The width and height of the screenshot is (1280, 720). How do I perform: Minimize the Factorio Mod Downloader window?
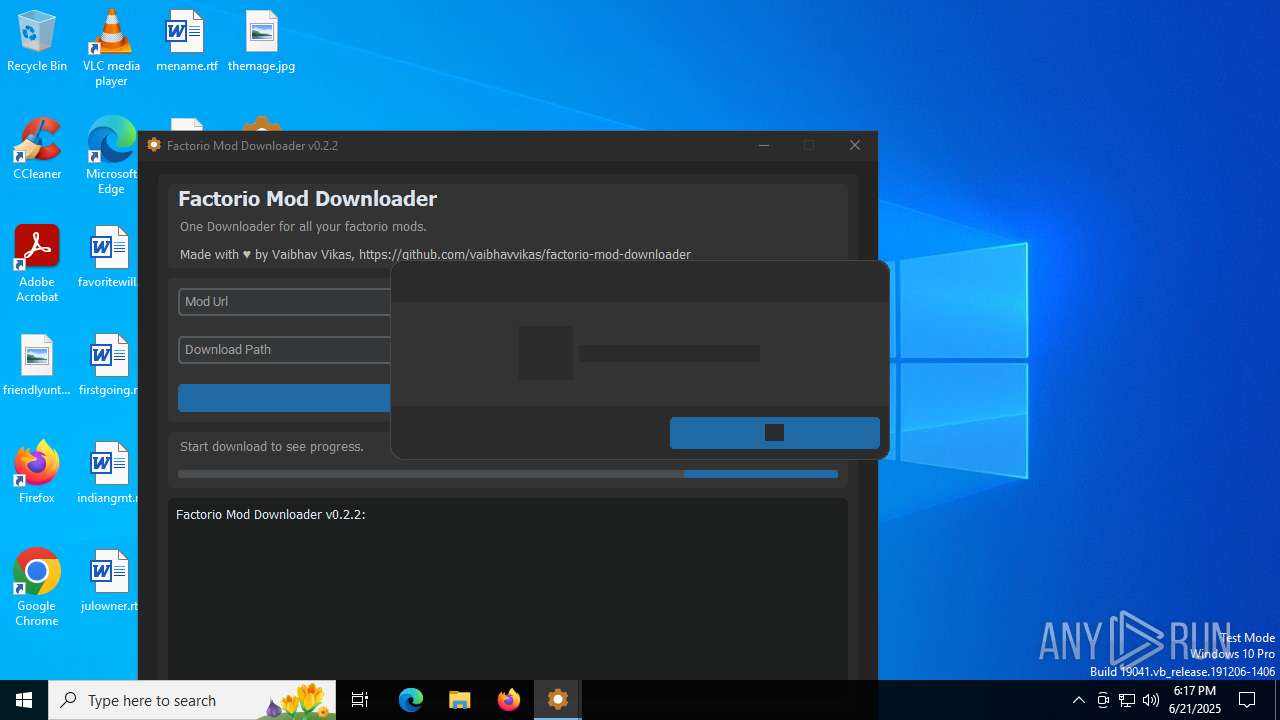pyautogui.click(x=764, y=145)
